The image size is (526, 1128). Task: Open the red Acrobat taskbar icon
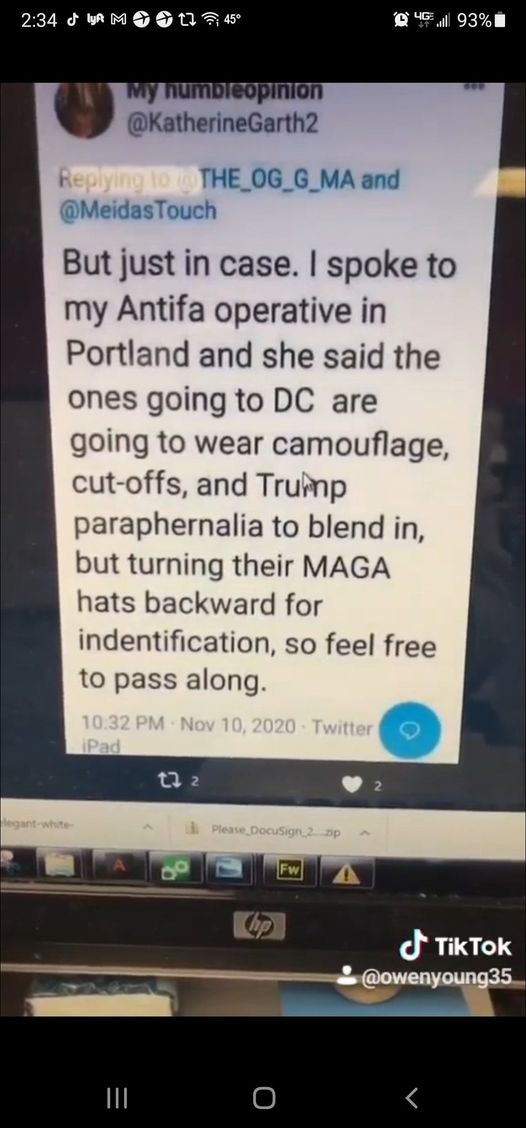pos(119,865)
